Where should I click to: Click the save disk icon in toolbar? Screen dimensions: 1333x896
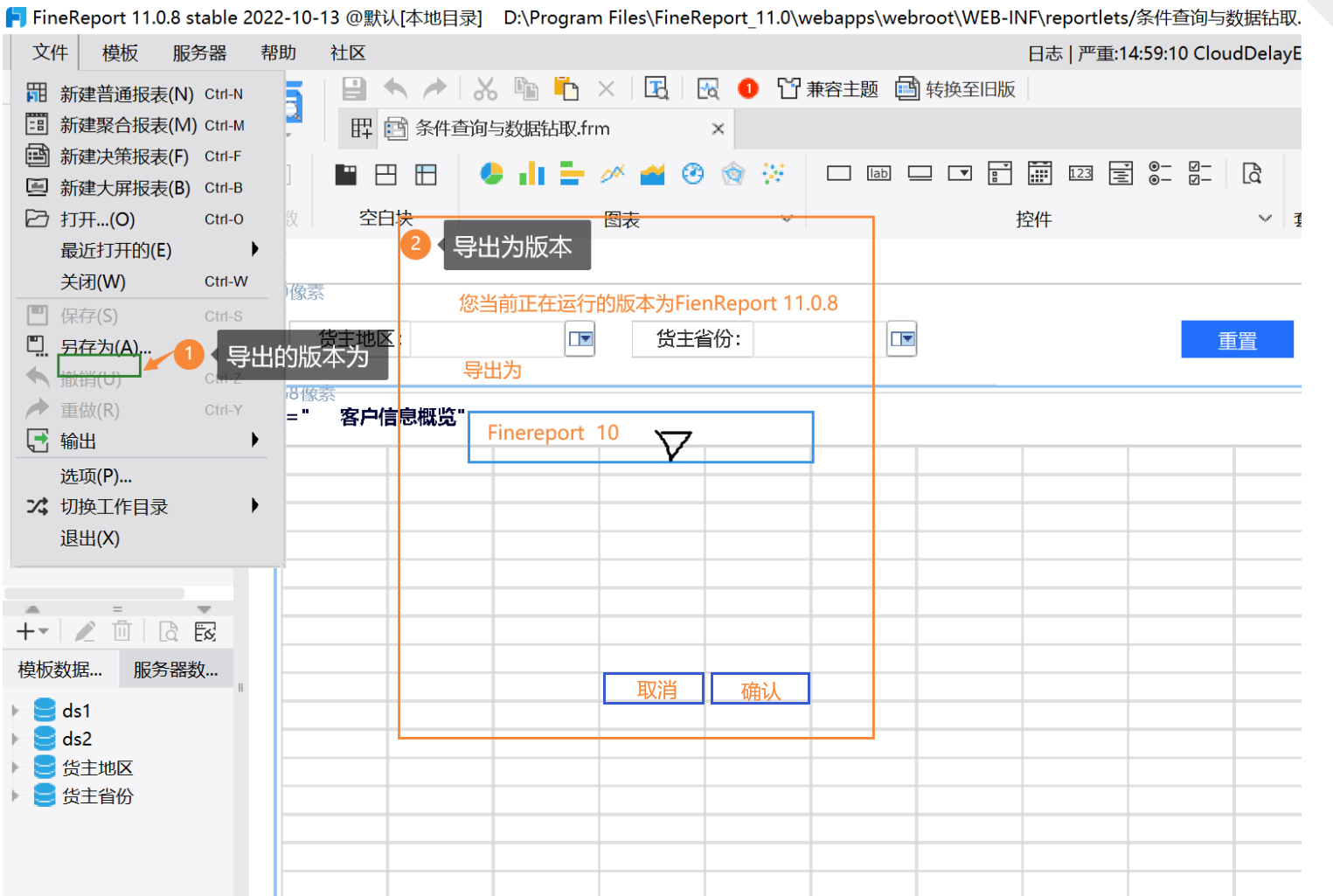tap(353, 88)
